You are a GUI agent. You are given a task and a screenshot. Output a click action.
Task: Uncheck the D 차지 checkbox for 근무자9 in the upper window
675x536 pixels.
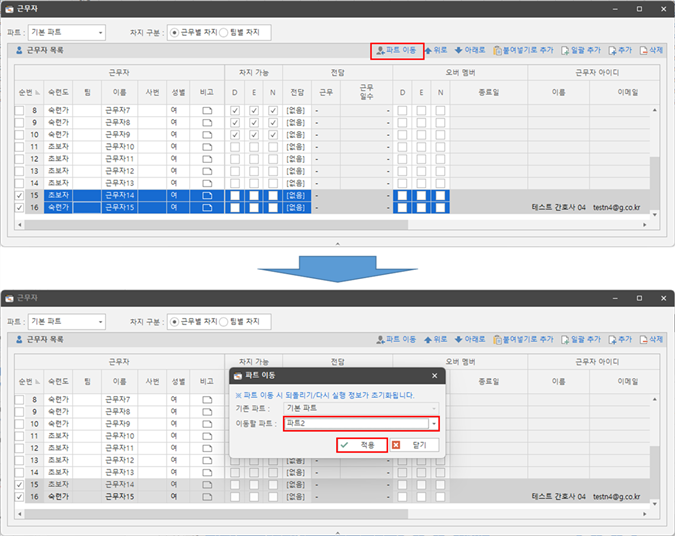(235, 135)
